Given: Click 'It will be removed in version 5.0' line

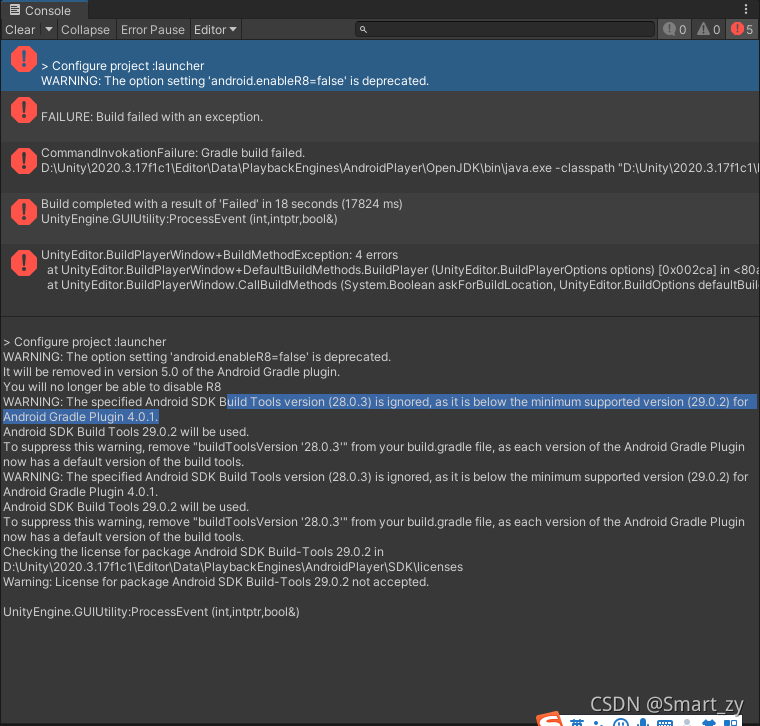Looking at the screenshot, I should [171, 372].
